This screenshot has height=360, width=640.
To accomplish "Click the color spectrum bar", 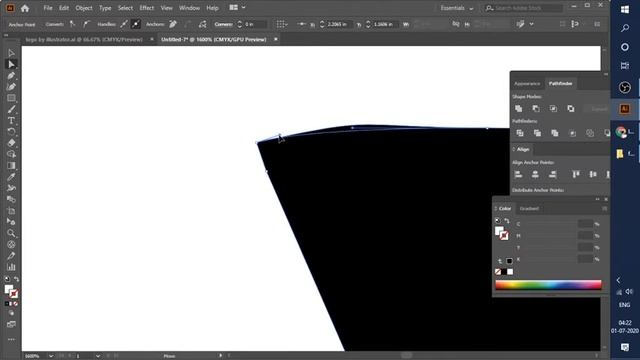I will tap(548, 285).
